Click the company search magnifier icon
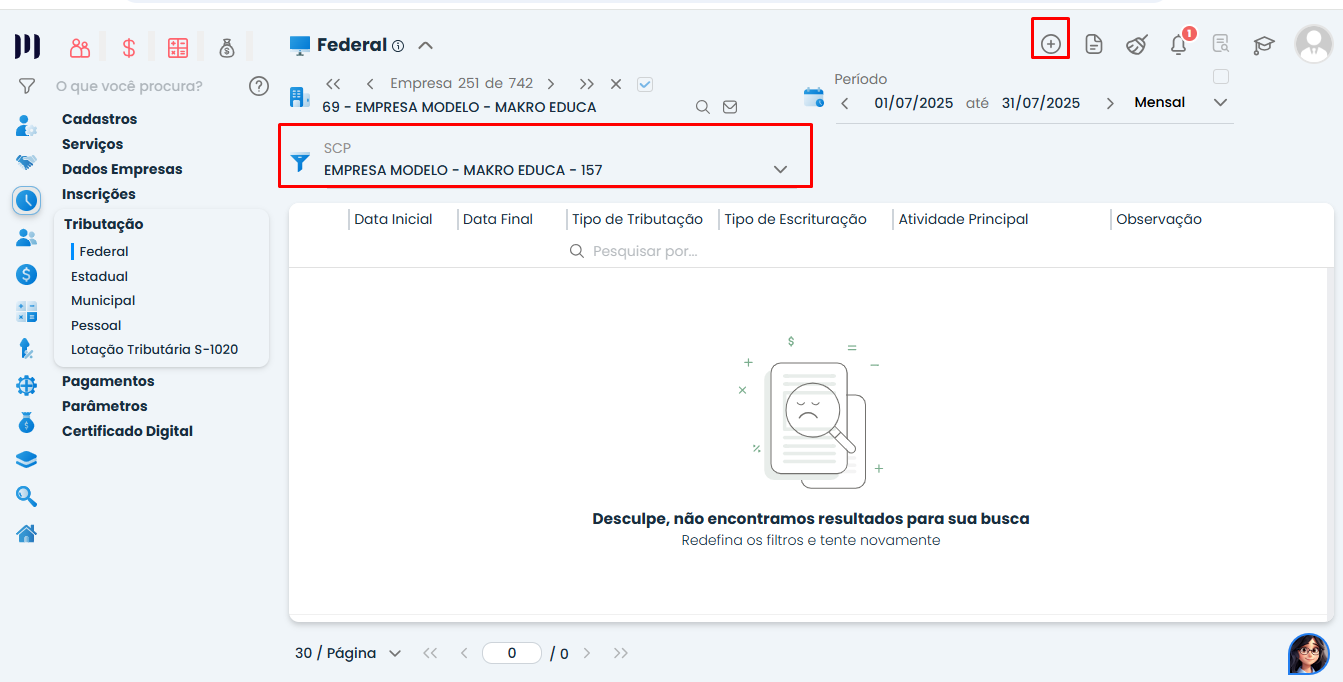Screen dimensions: 1343x682 click(x=703, y=107)
